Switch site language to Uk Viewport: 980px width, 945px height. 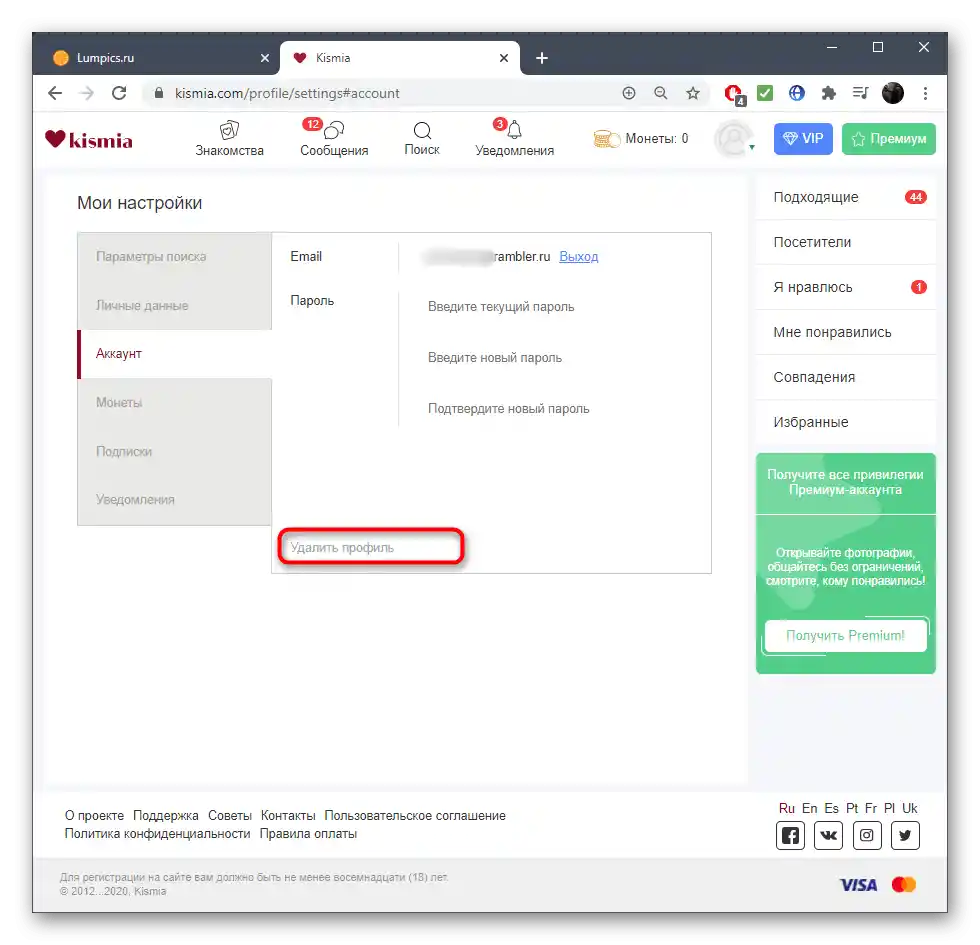click(909, 809)
